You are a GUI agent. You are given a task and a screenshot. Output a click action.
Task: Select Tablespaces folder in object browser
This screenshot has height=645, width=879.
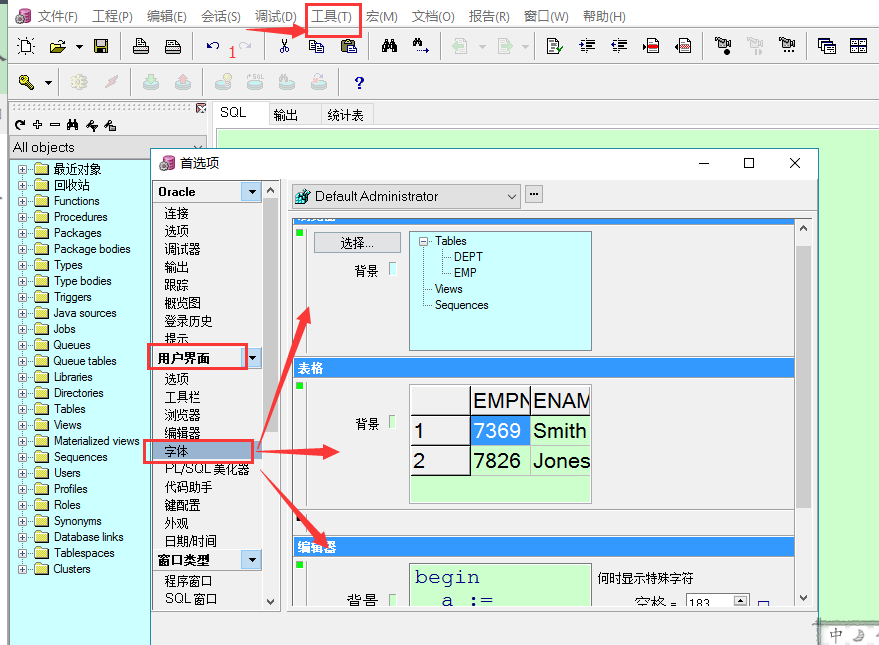(x=84, y=553)
